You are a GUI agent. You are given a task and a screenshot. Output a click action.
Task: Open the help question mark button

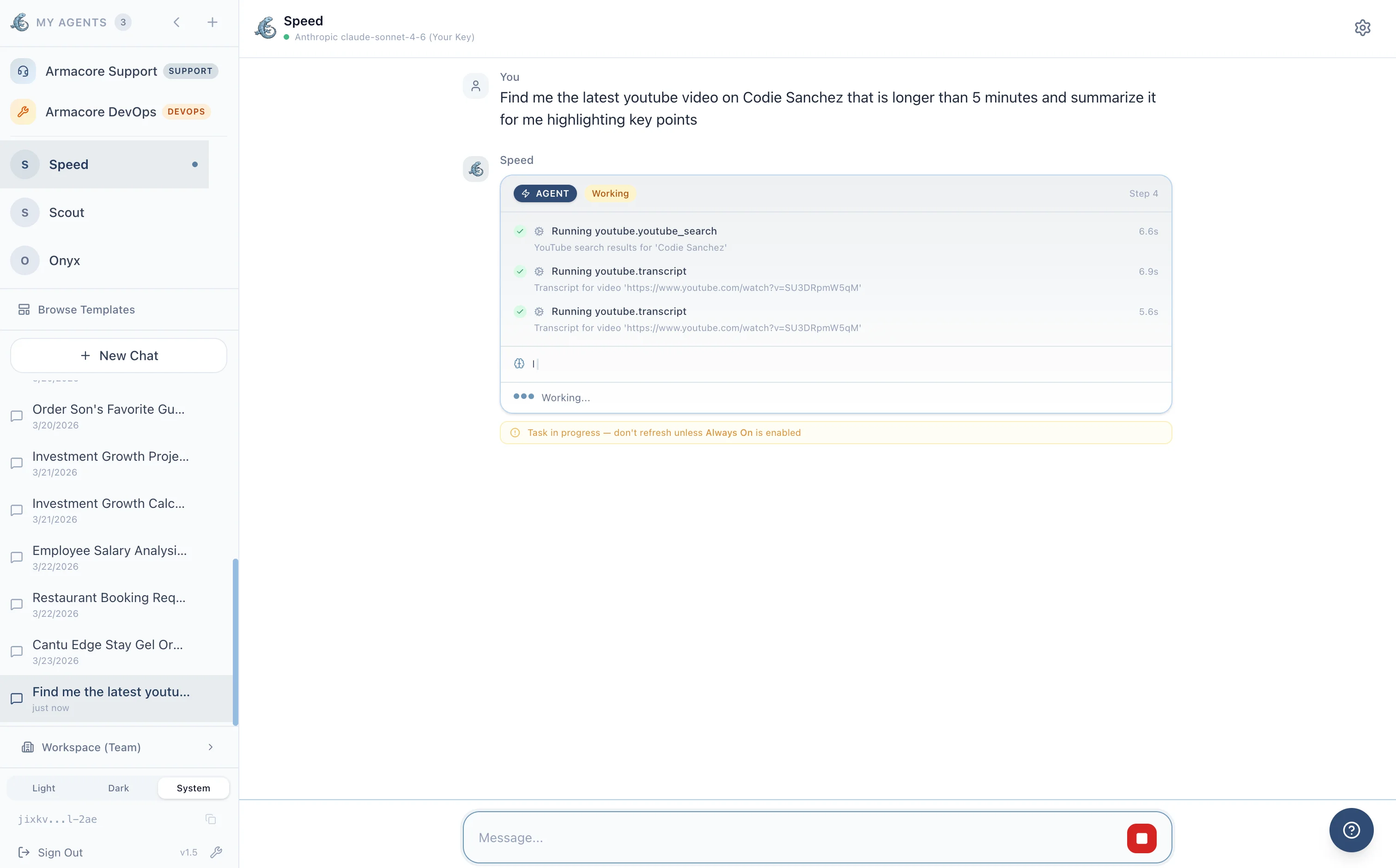(x=1351, y=830)
